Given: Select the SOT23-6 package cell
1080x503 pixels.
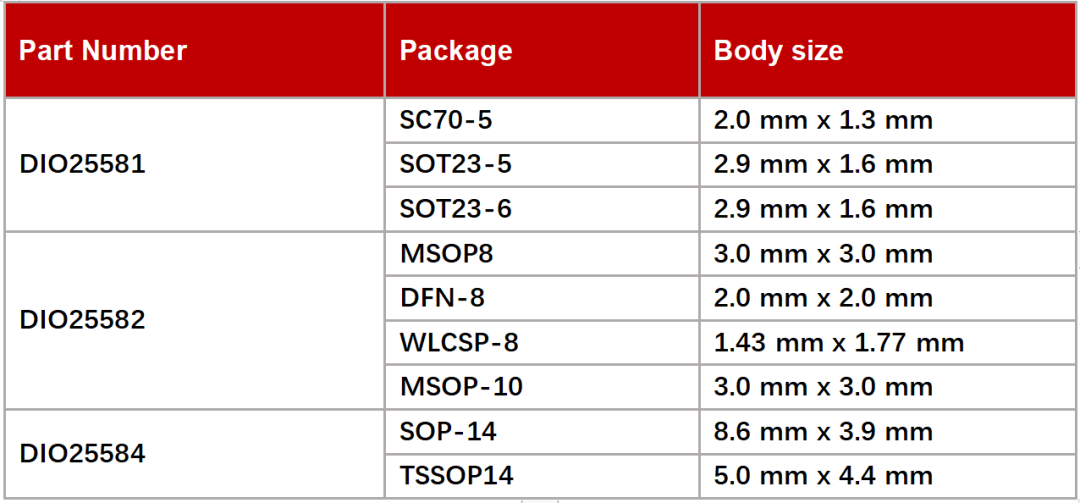Looking at the screenshot, I should [x=456, y=209].
